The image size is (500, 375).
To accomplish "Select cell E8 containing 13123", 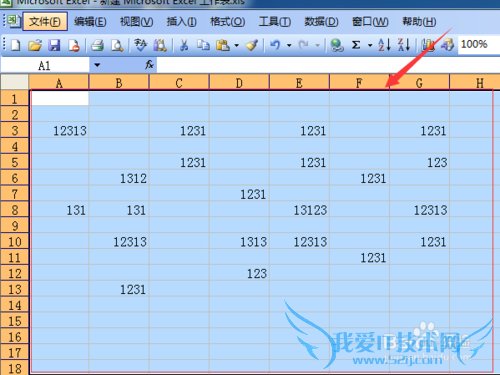I will tap(299, 210).
